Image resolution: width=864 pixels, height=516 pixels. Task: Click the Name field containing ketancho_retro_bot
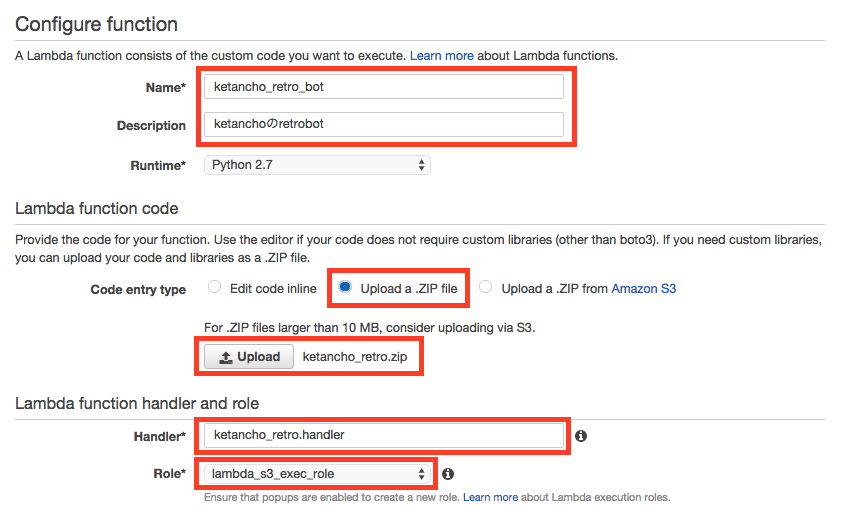pyautogui.click(x=384, y=87)
